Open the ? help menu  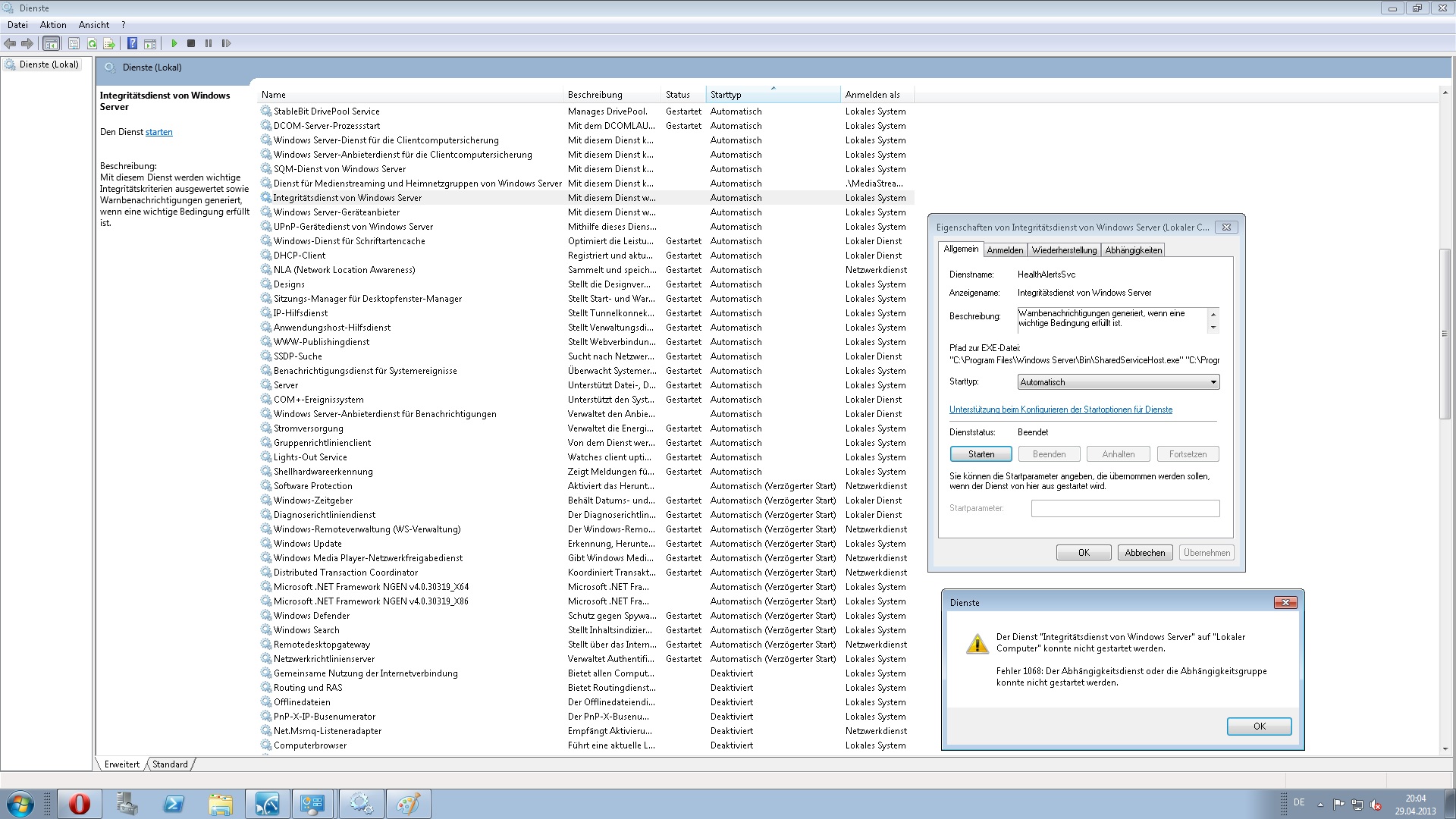coord(123,25)
